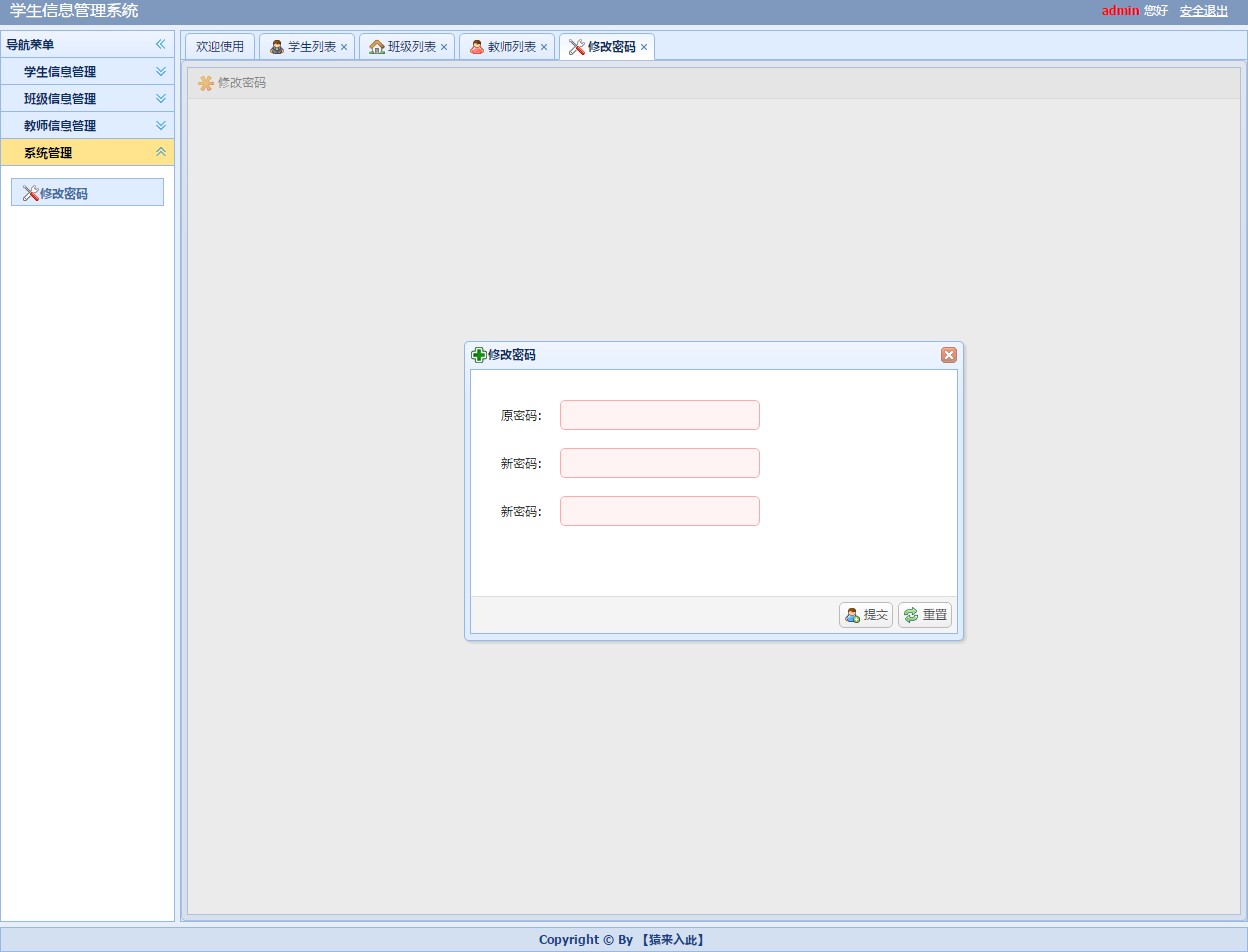Click the panel header asterisk icon
Image resolution: width=1248 pixels, height=952 pixels.
206,83
